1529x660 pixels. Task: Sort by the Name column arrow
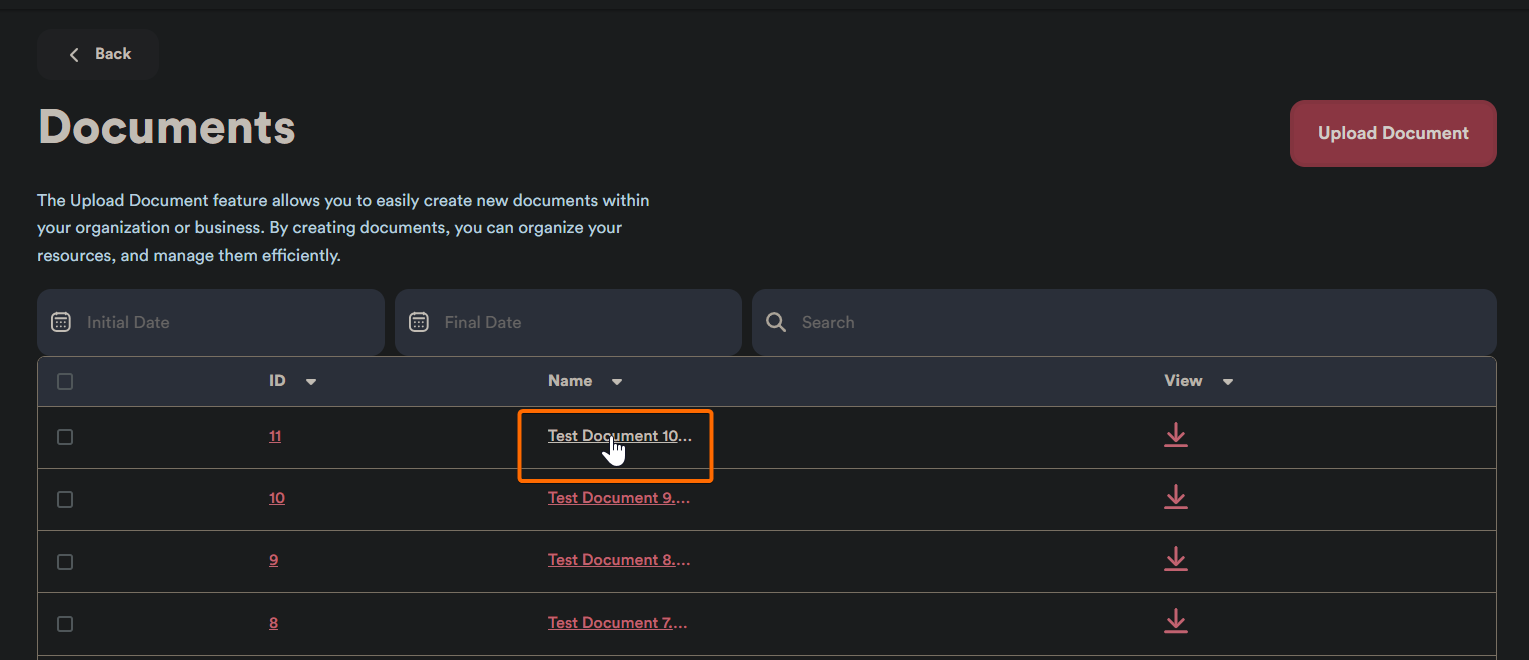[617, 382]
